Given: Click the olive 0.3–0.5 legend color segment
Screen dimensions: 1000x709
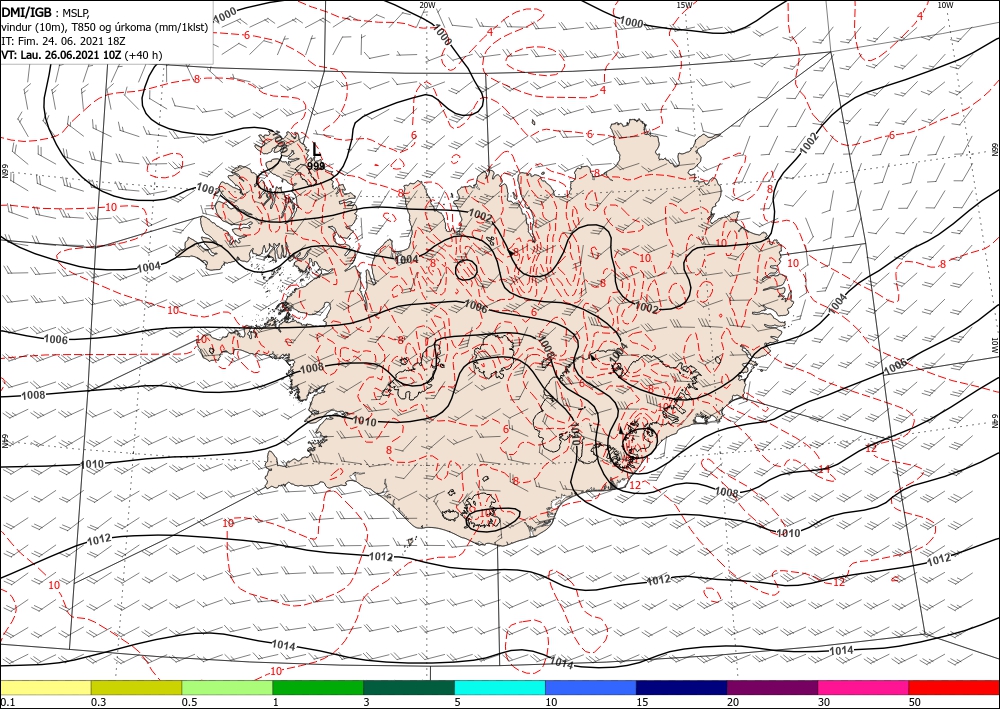Looking at the screenshot, I should tap(136, 687).
